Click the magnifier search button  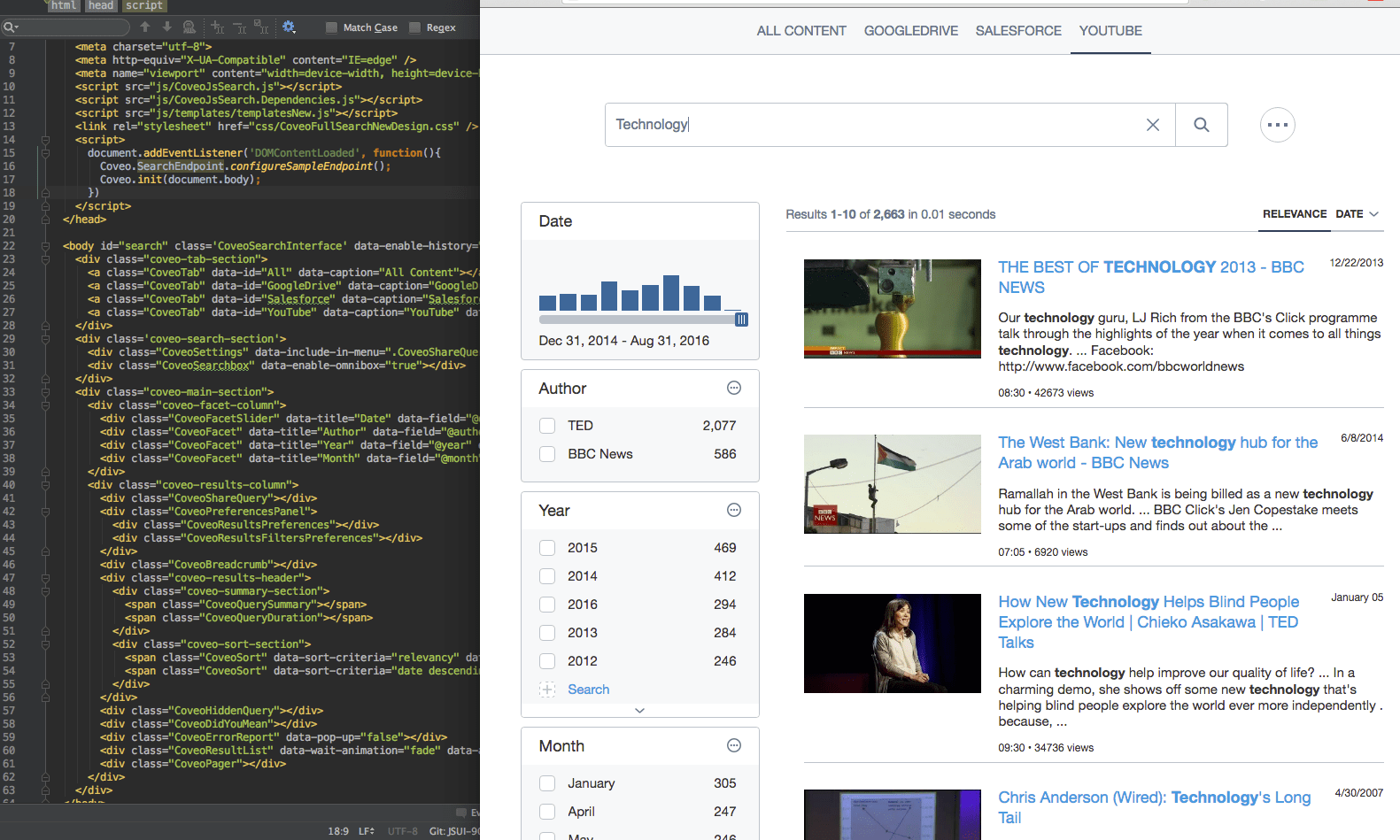coord(1202,125)
